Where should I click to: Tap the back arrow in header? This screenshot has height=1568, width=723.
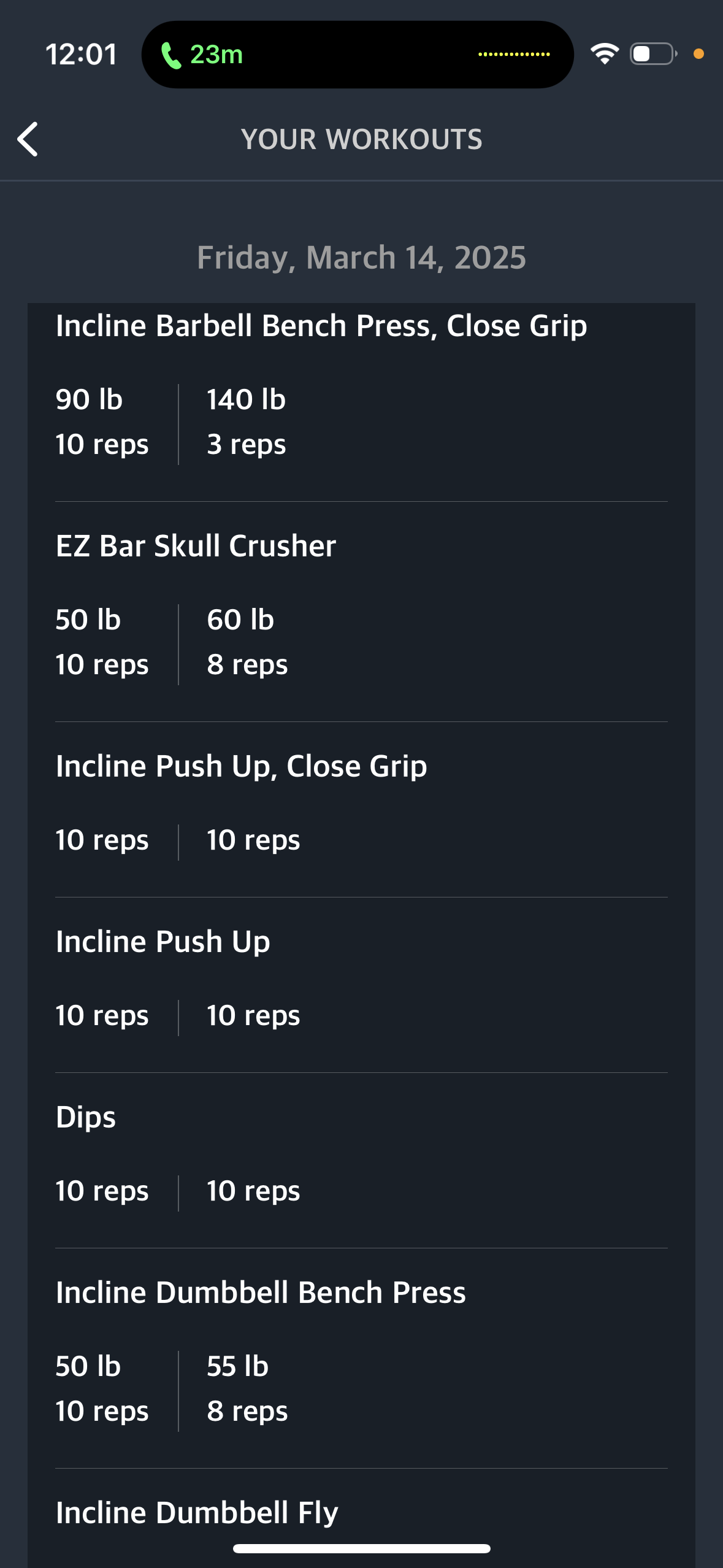pyautogui.click(x=28, y=139)
